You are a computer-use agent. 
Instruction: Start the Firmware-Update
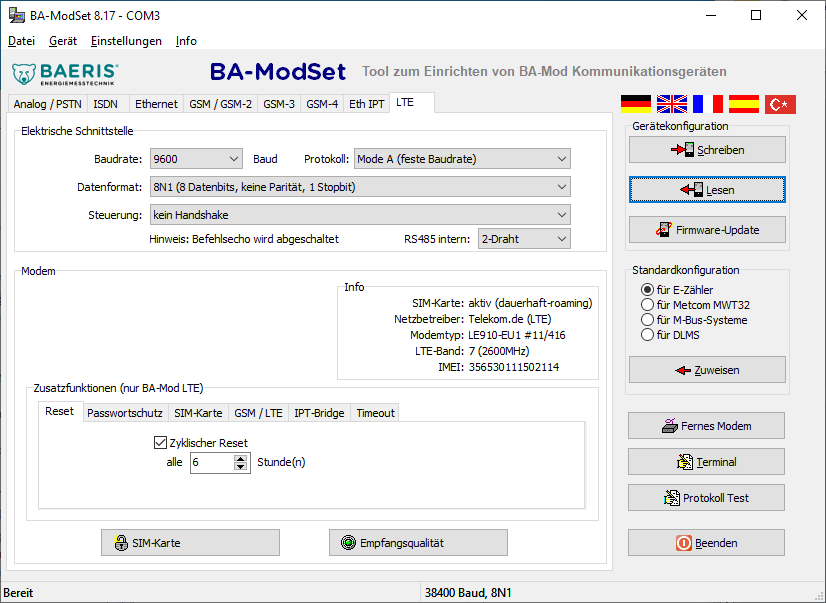coord(707,230)
